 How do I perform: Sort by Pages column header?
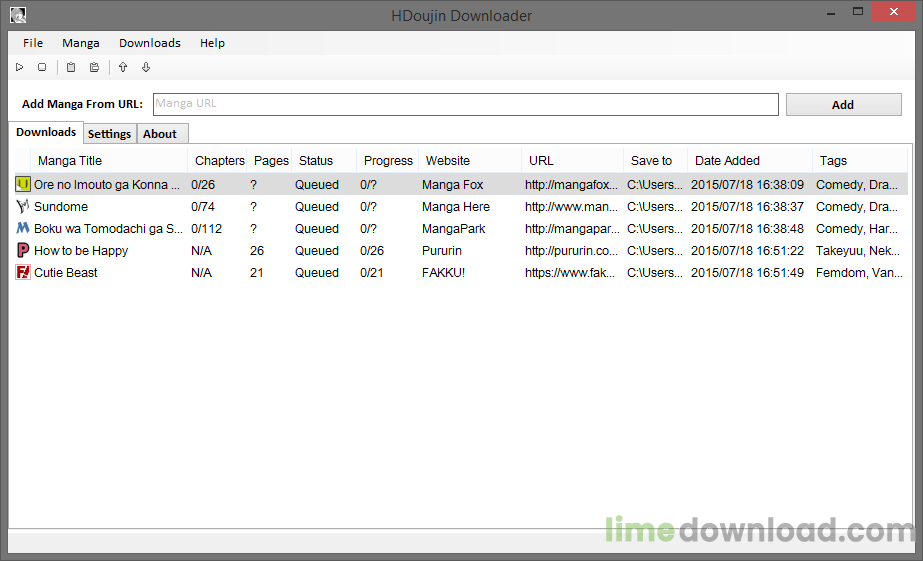pyautogui.click(x=270, y=161)
